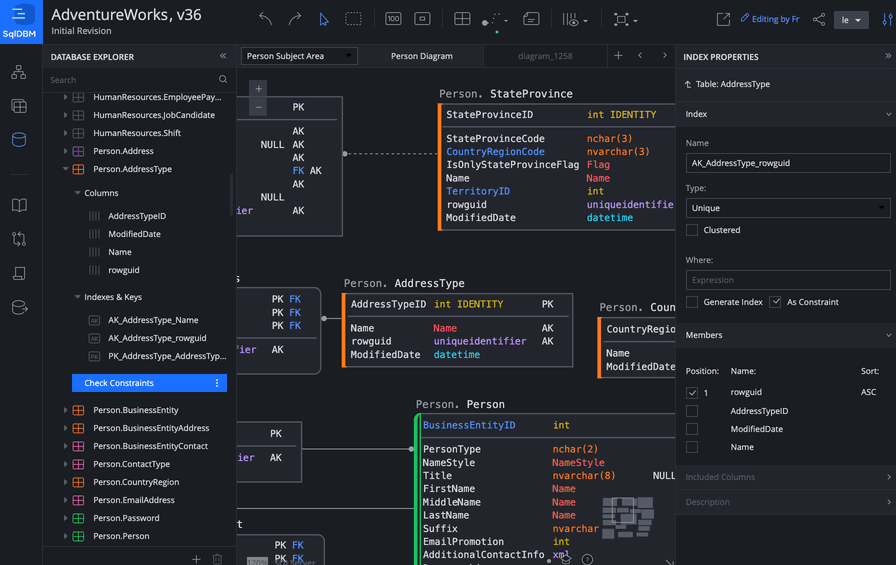Zoom in with the canvas plus button
The height and width of the screenshot is (565, 896).
coord(258,89)
